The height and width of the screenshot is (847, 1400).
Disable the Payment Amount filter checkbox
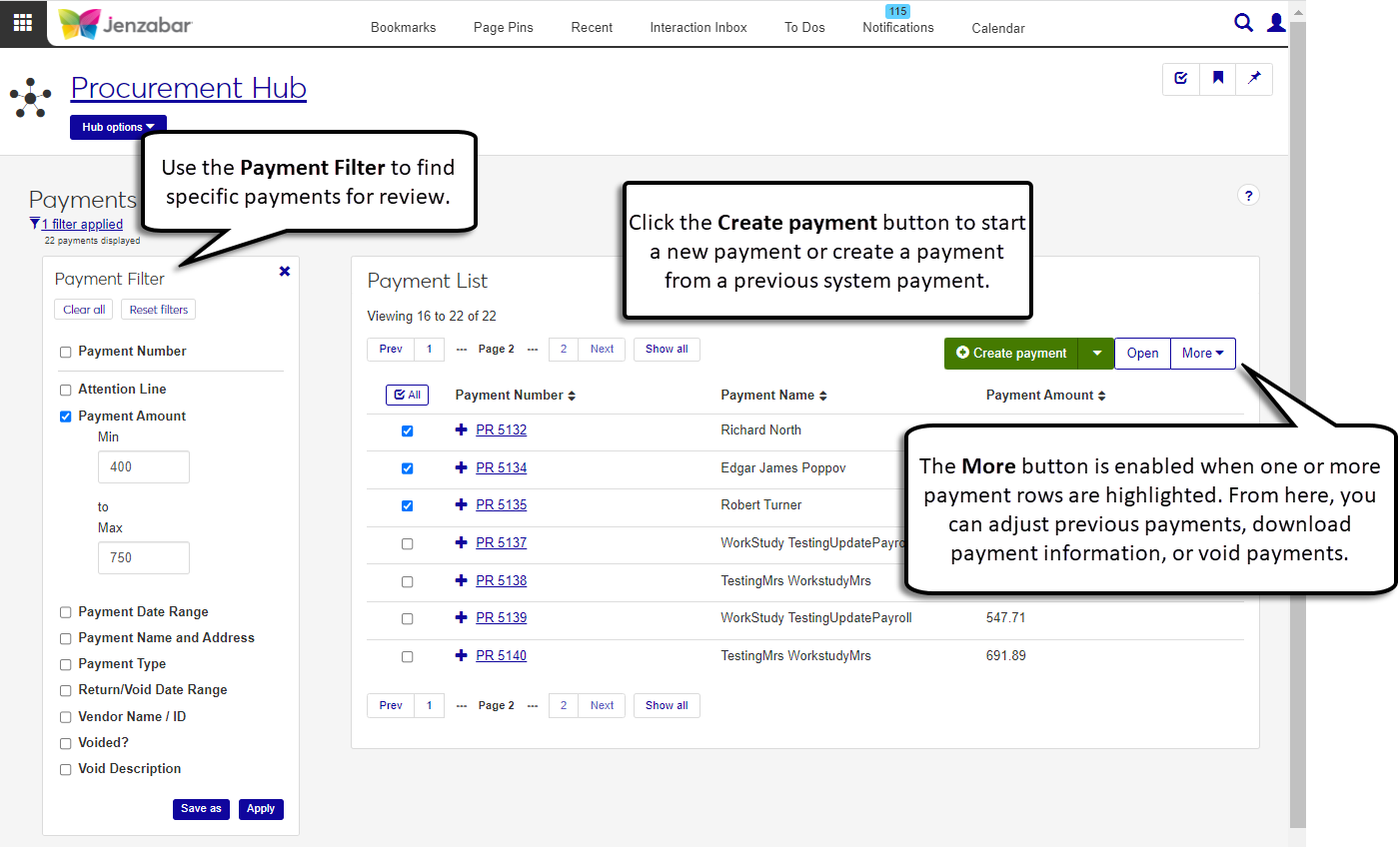[65, 417]
